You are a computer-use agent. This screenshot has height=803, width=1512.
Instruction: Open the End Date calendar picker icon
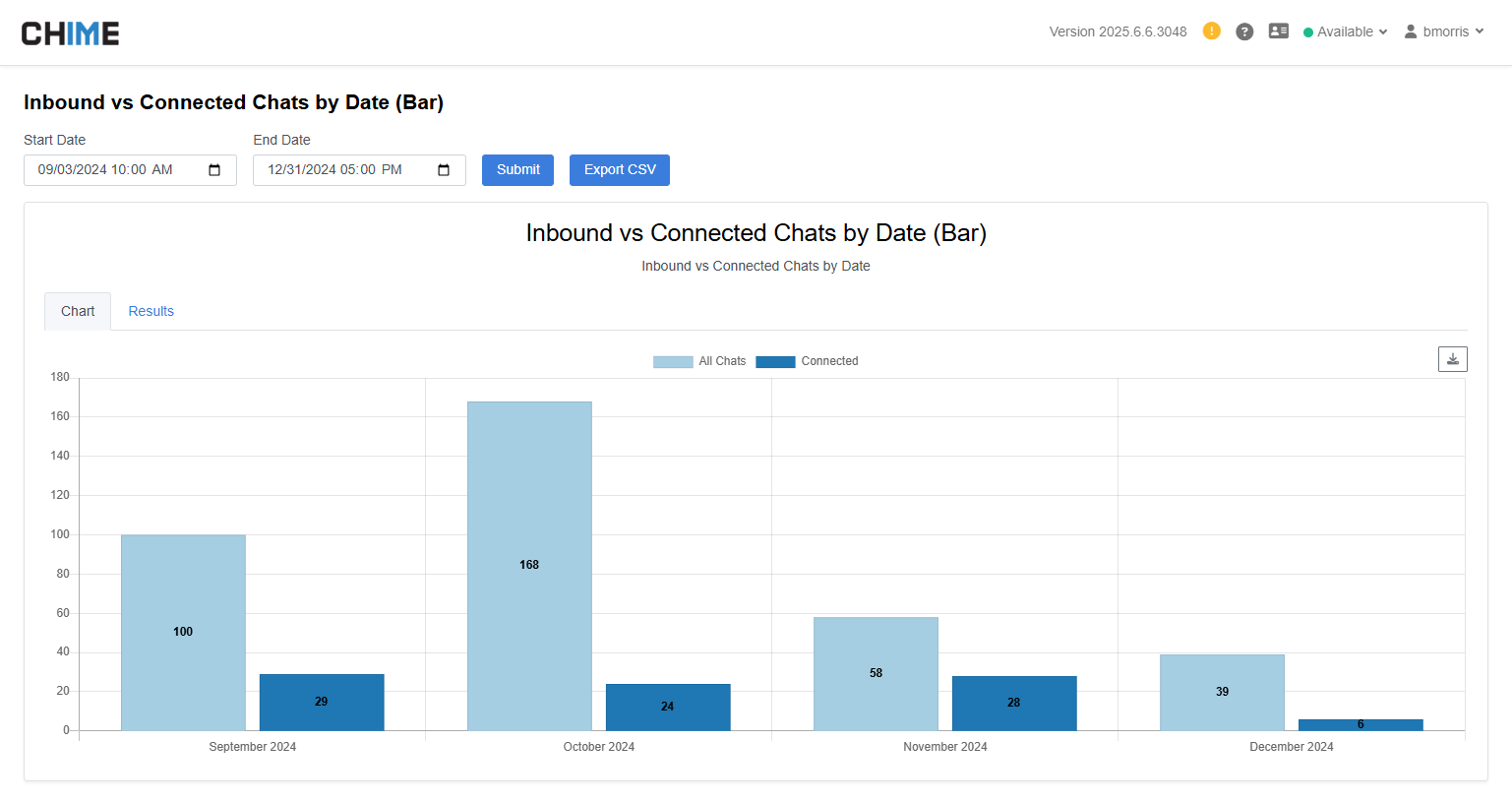[444, 170]
